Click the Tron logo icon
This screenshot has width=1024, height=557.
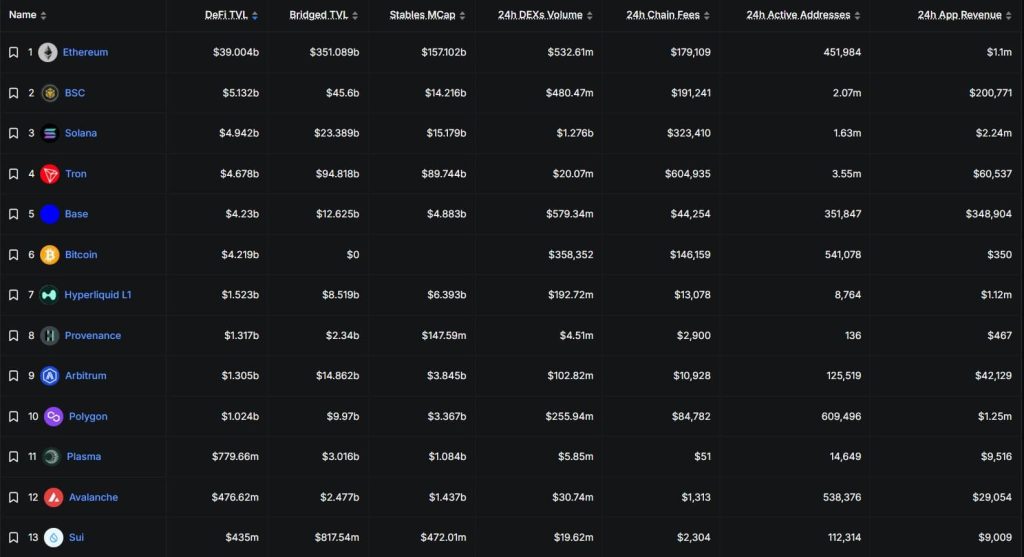[x=50, y=174]
